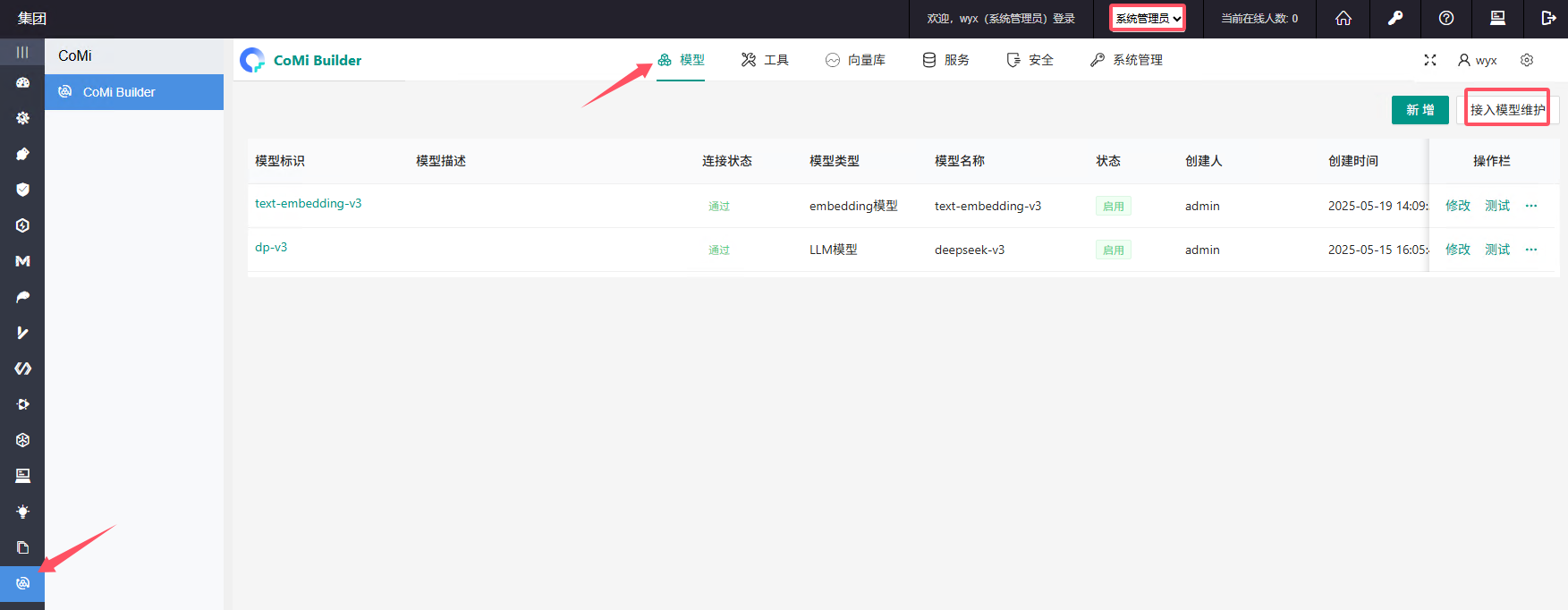Switch to the 工具 tab
Screen dimensions: 1568x610
(765, 60)
